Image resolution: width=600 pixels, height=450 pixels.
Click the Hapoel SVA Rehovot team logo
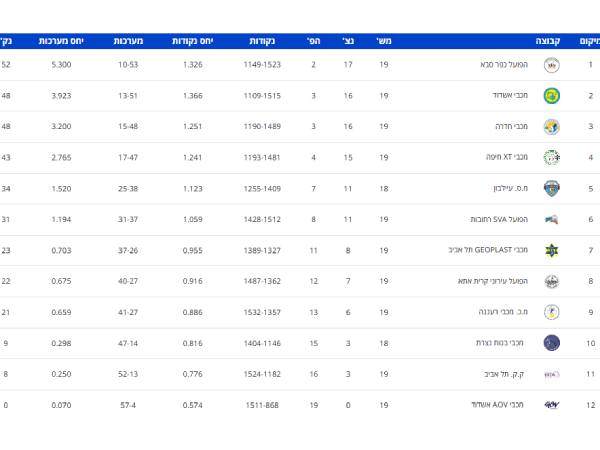(x=551, y=219)
